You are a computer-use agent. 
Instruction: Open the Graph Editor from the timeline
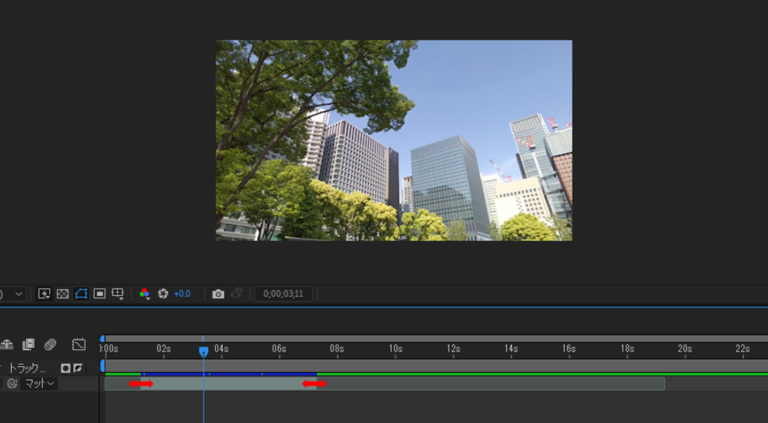click(79, 345)
